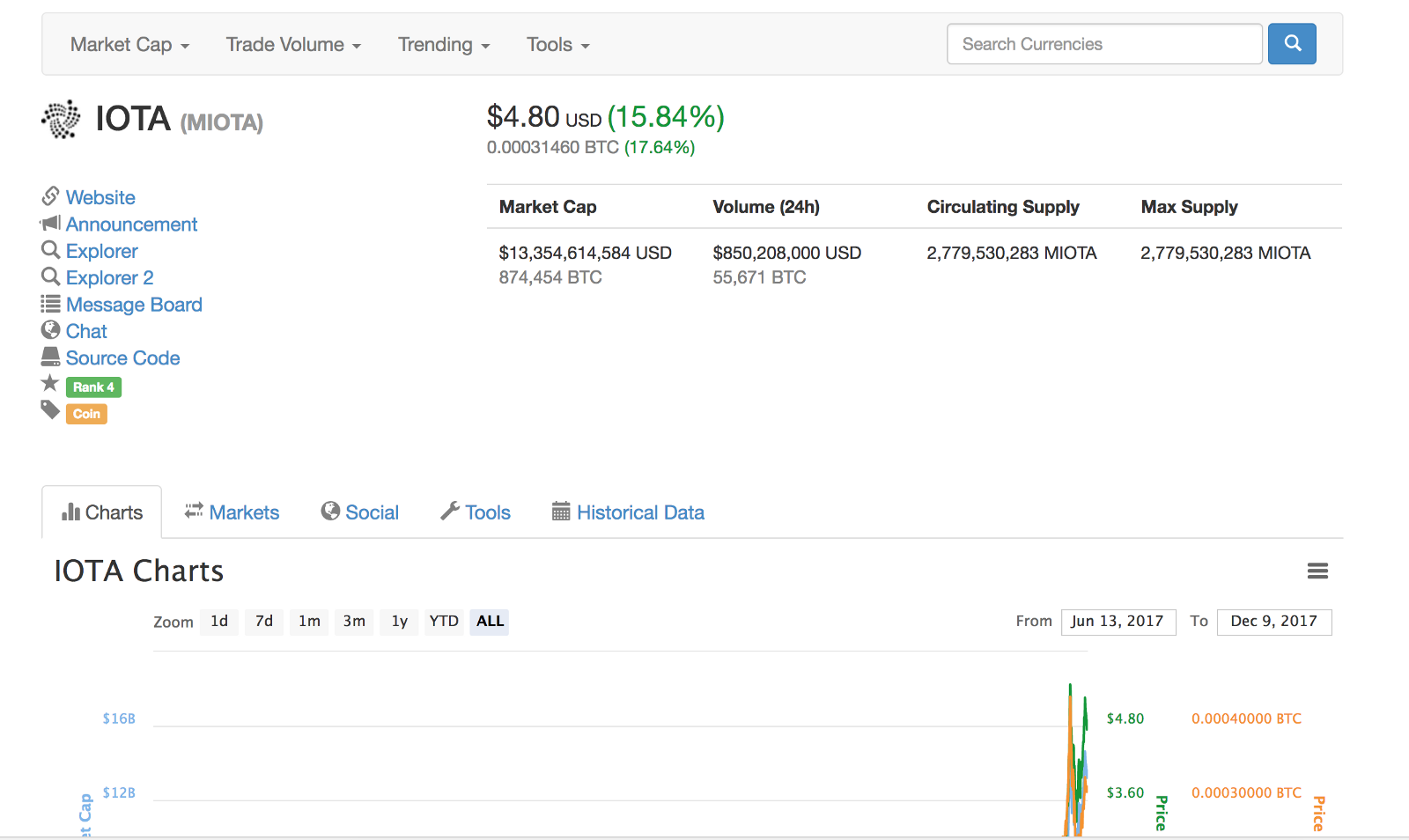The image size is (1409, 840).
Task: Open the Tools tab below coin info
Action: point(476,512)
